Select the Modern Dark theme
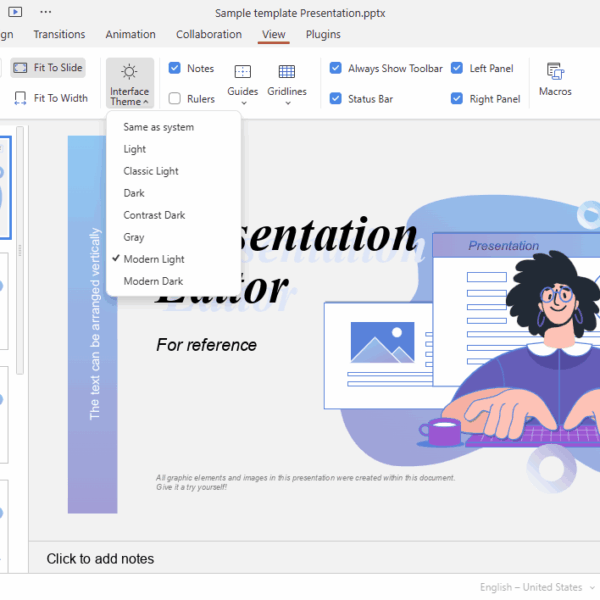The height and width of the screenshot is (600, 600). (174, 281)
